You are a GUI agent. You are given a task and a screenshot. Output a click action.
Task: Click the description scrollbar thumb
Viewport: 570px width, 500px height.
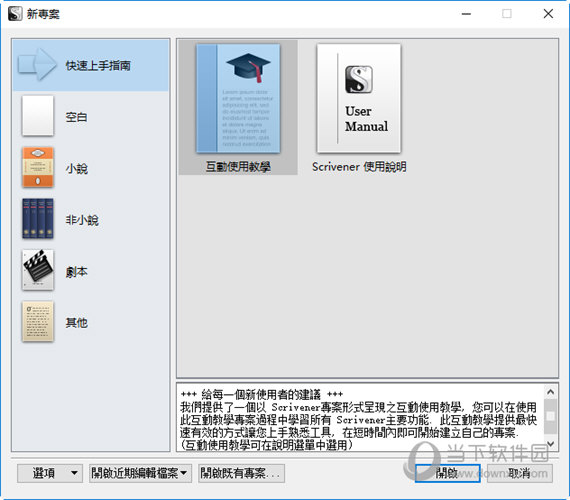point(550,416)
